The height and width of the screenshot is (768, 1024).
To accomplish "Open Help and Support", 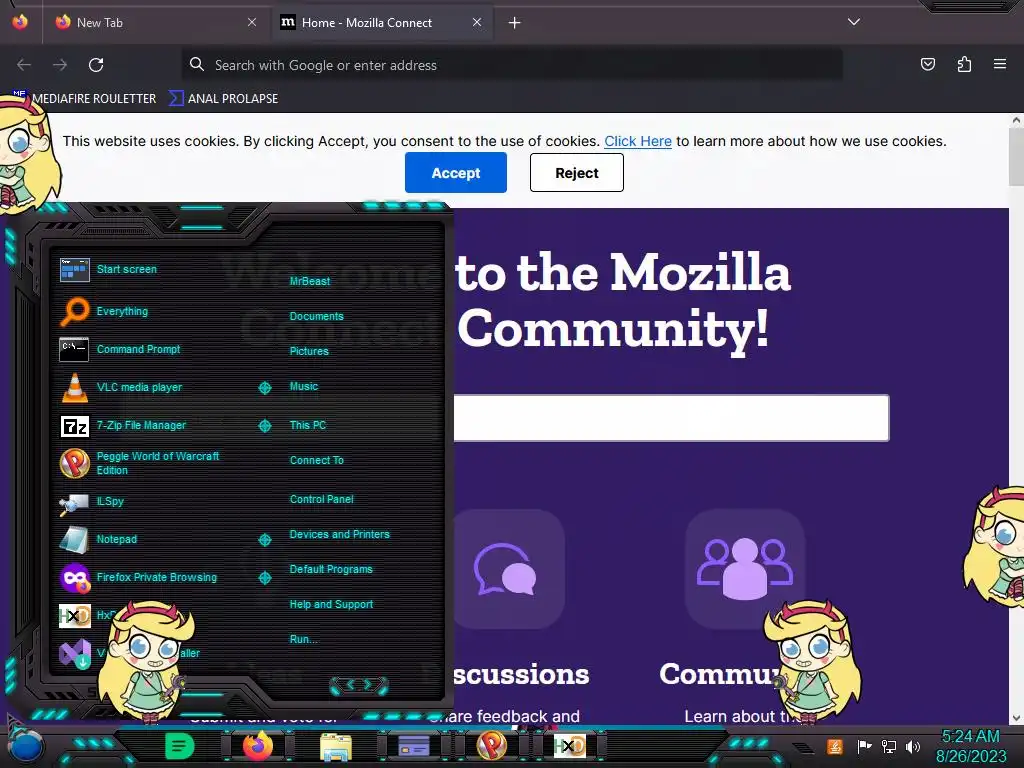I will pos(331,605).
